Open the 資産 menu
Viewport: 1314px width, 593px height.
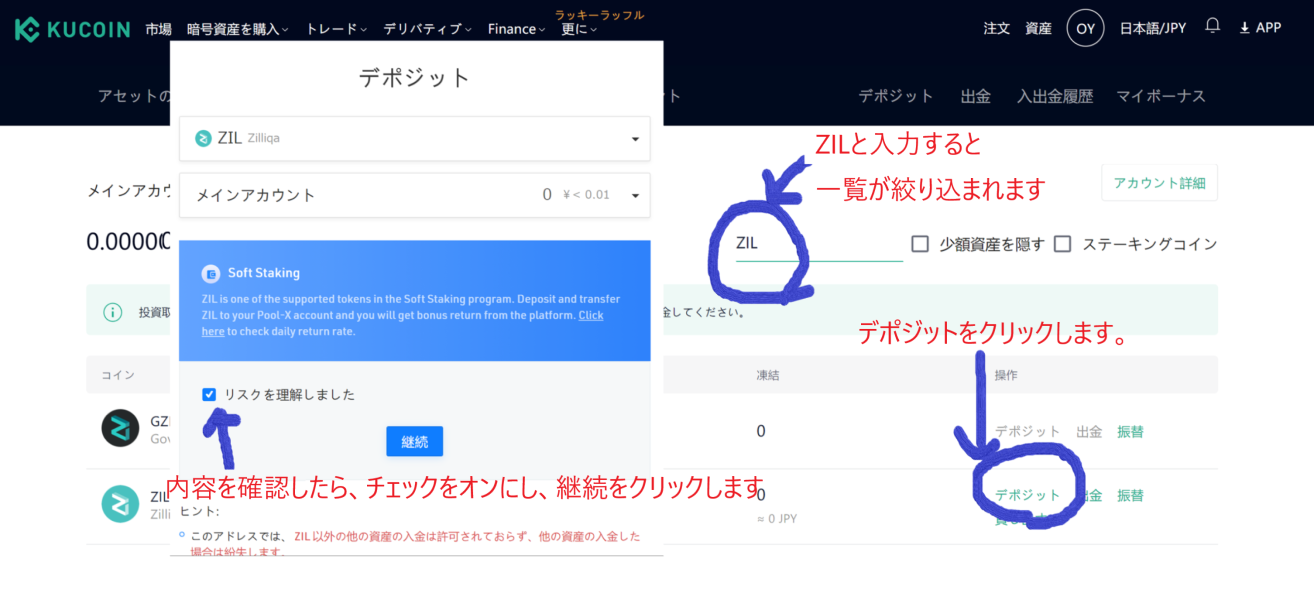click(x=1039, y=28)
